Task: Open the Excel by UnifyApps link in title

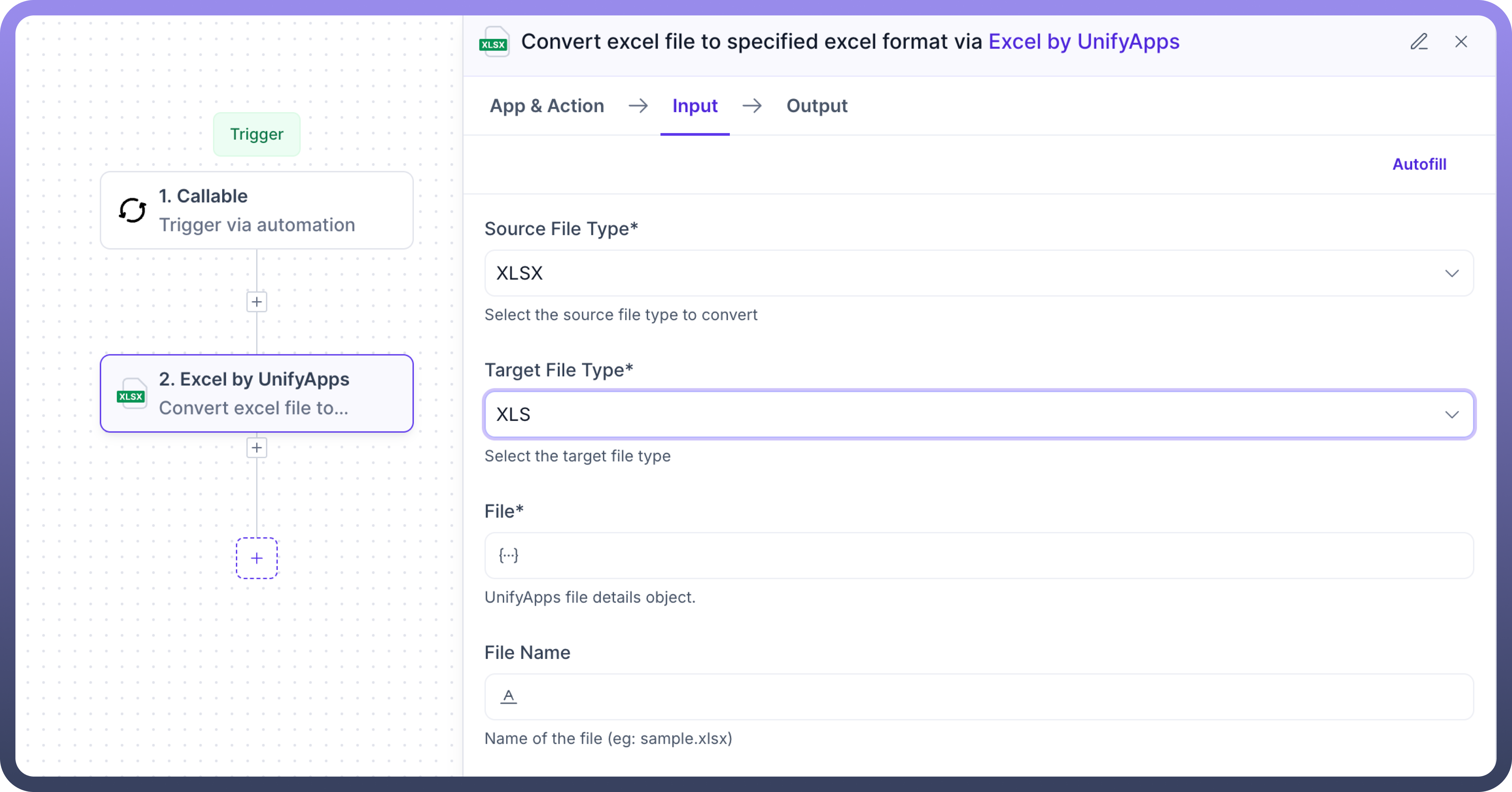Action: (x=1083, y=42)
